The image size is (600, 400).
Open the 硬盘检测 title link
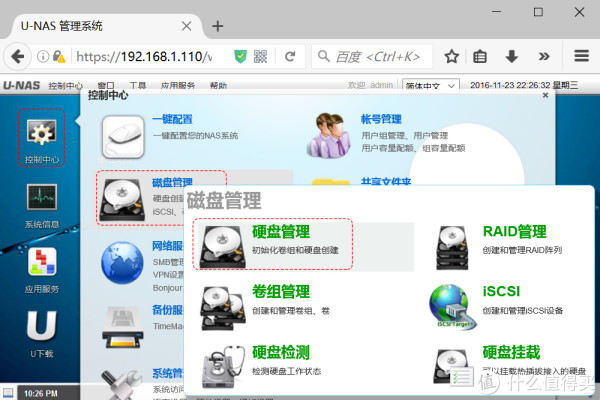[281, 352]
